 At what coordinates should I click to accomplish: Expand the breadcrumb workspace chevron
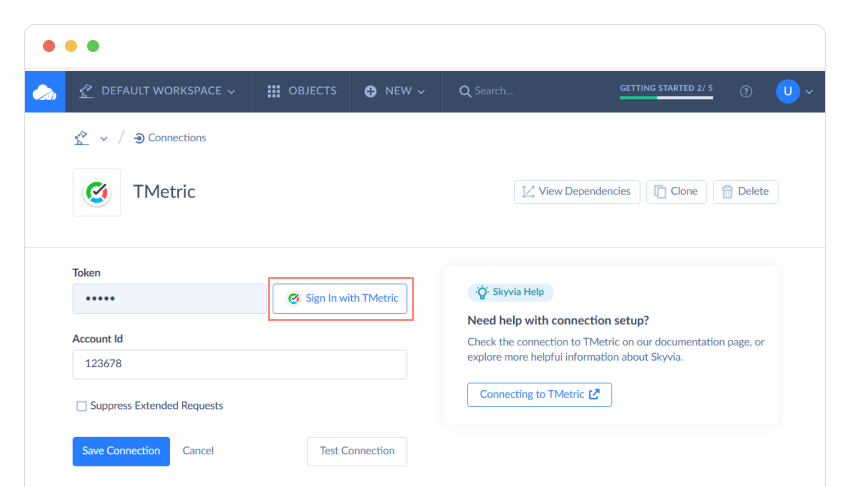tap(104, 139)
